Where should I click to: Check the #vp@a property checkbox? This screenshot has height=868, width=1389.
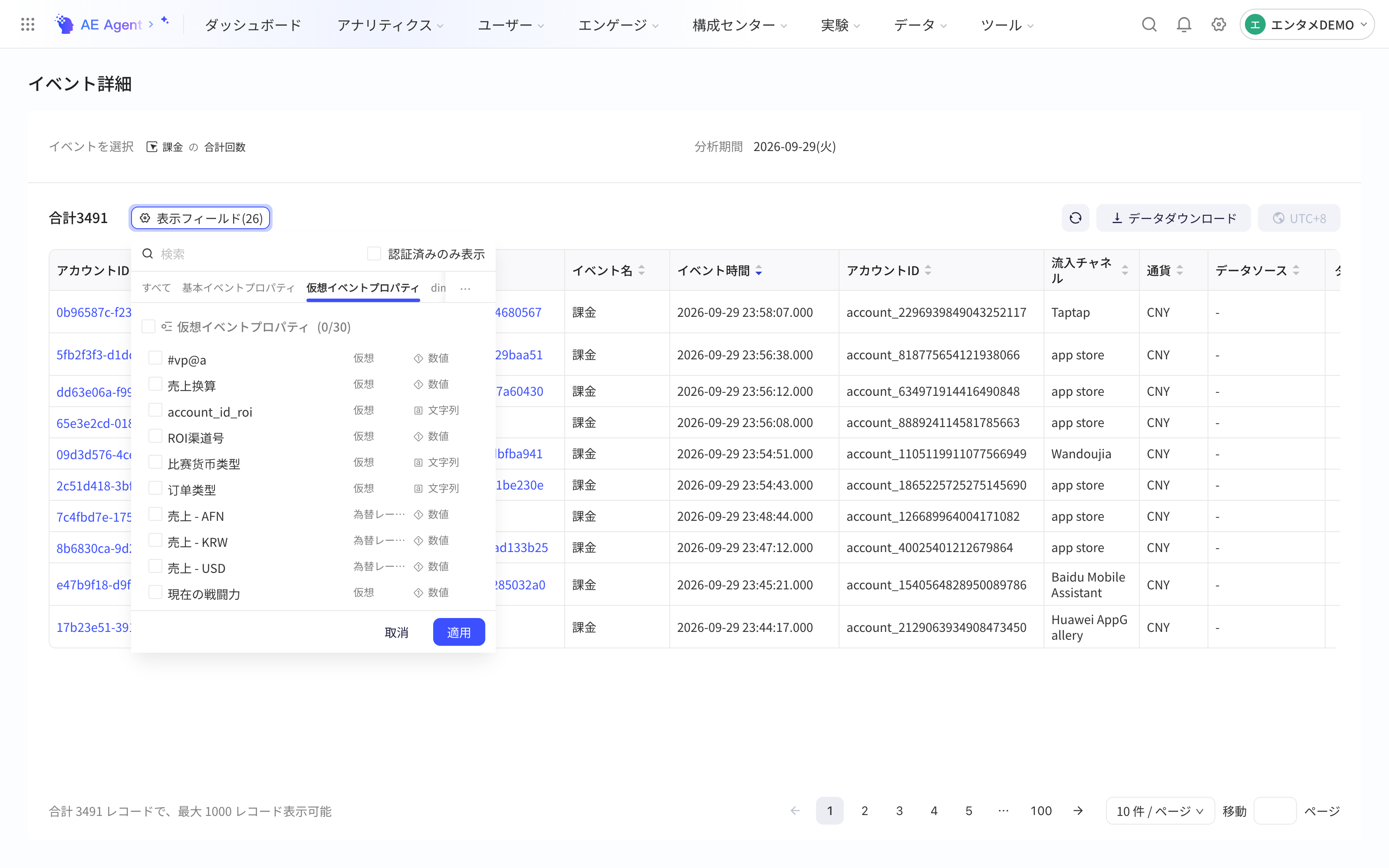tap(155, 358)
